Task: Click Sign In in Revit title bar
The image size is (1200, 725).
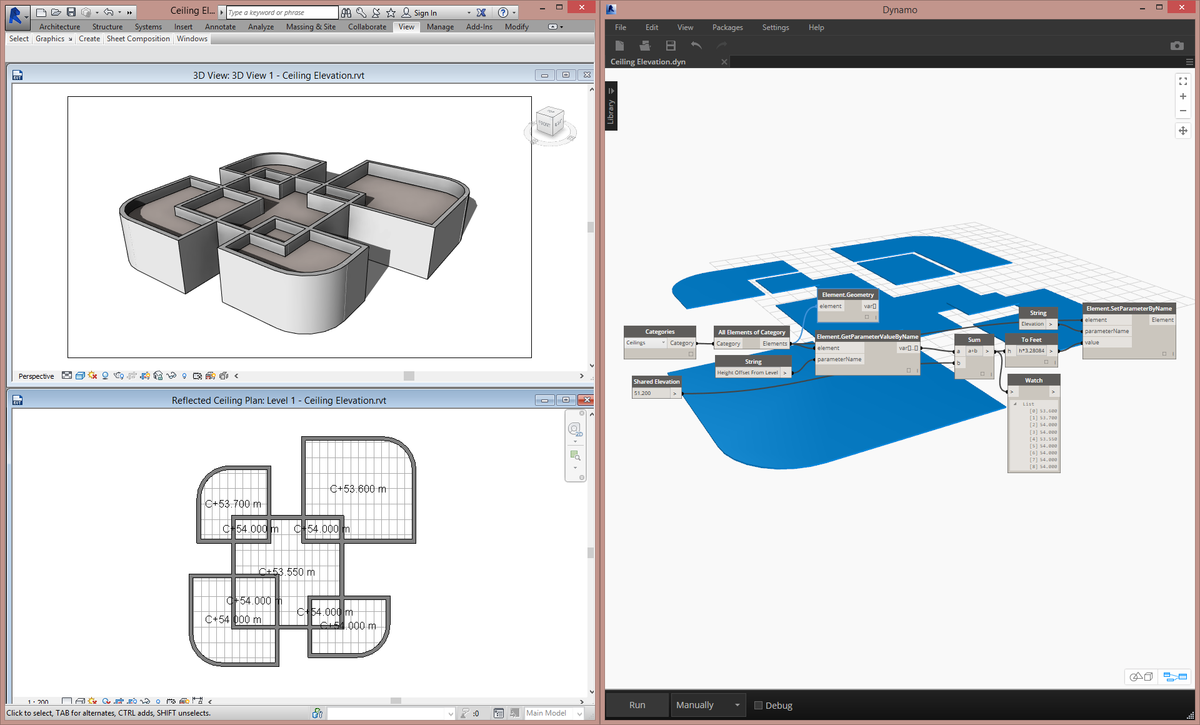Action: pos(426,13)
